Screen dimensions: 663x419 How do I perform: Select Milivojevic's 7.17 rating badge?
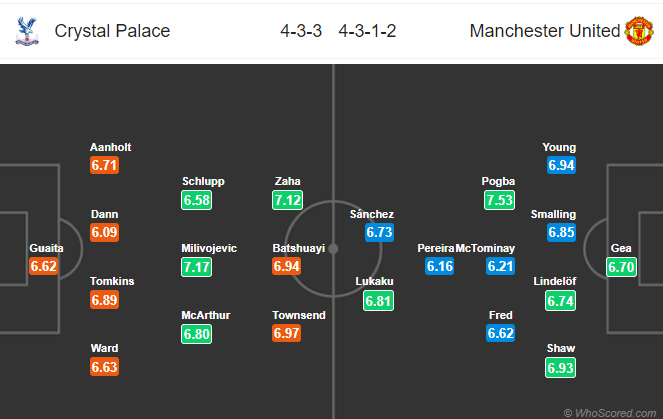click(x=196, y=267)
